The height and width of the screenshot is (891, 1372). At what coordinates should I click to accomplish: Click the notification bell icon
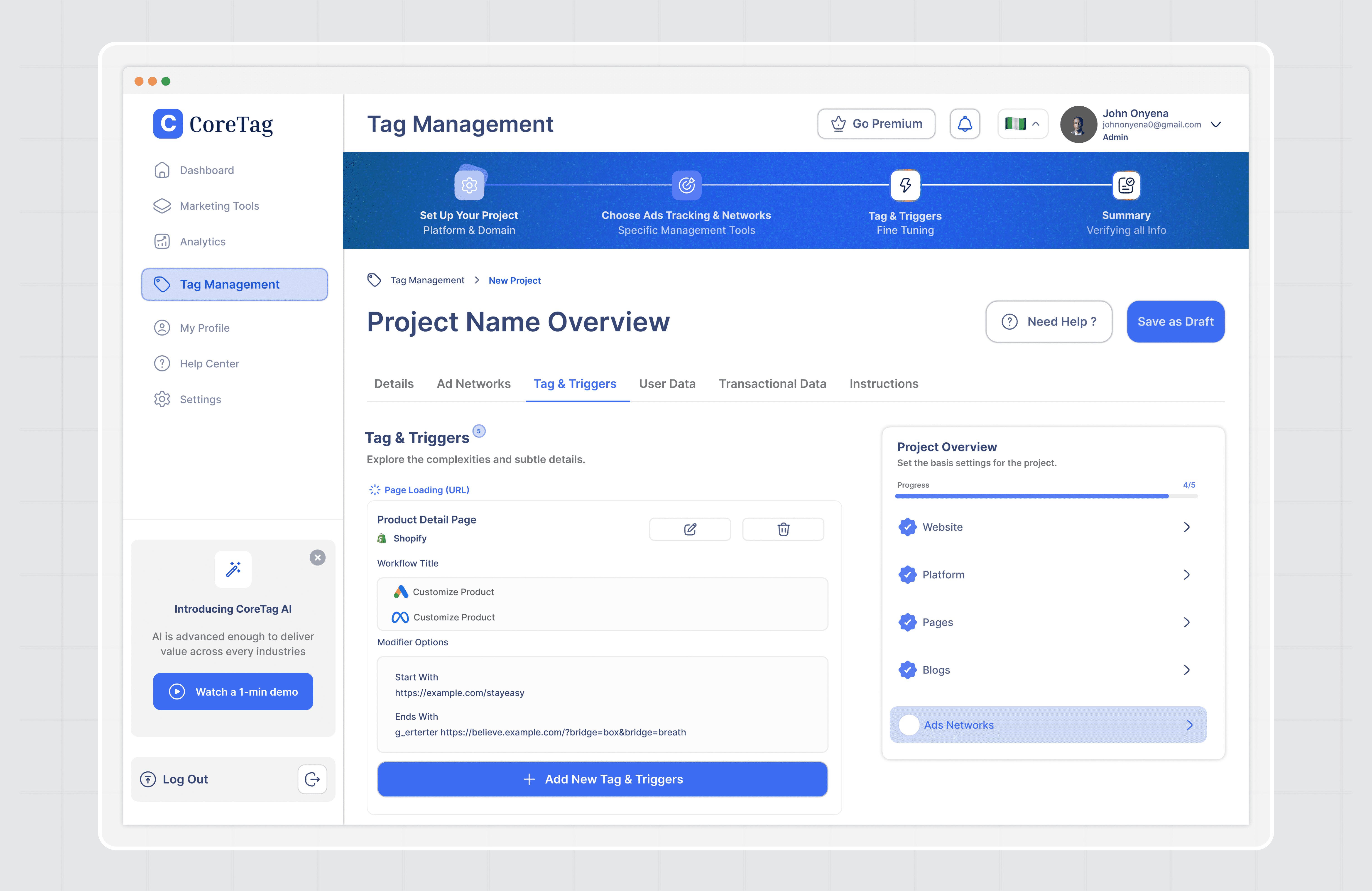pos(965,124)
